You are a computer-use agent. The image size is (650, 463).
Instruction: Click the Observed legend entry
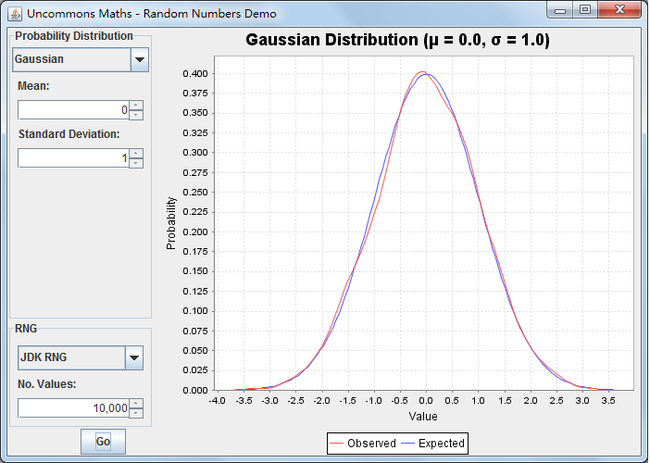click(363, 444)
